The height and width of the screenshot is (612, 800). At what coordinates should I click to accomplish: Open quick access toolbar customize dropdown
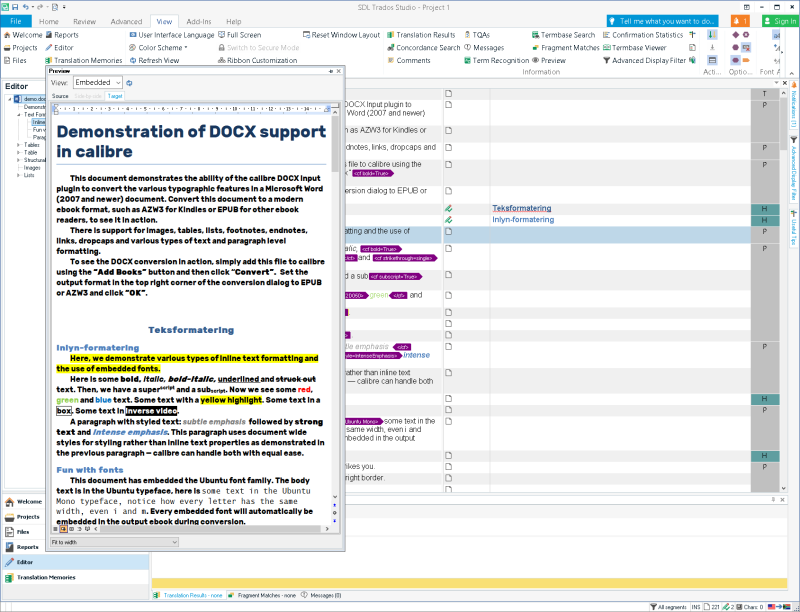(64, 7)
